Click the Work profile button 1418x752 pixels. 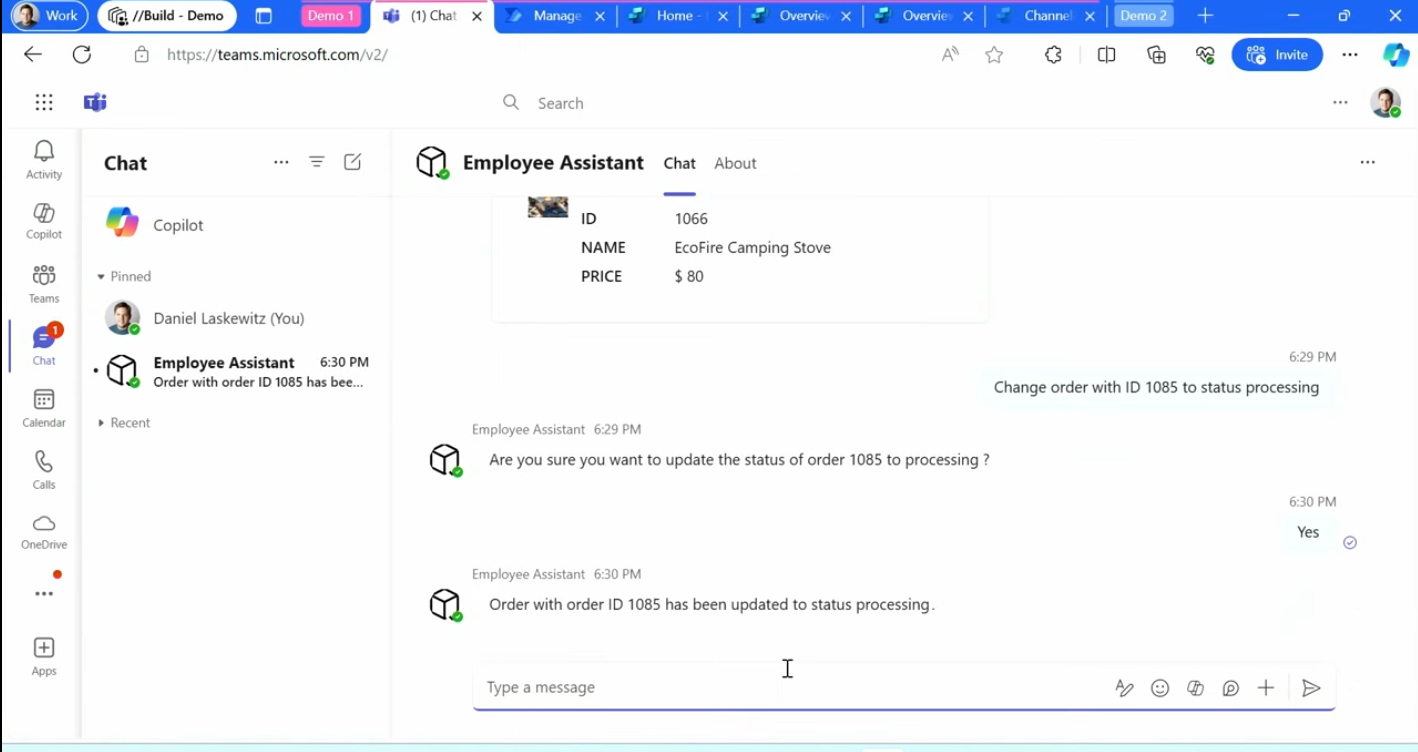click(x=47, y=16)
